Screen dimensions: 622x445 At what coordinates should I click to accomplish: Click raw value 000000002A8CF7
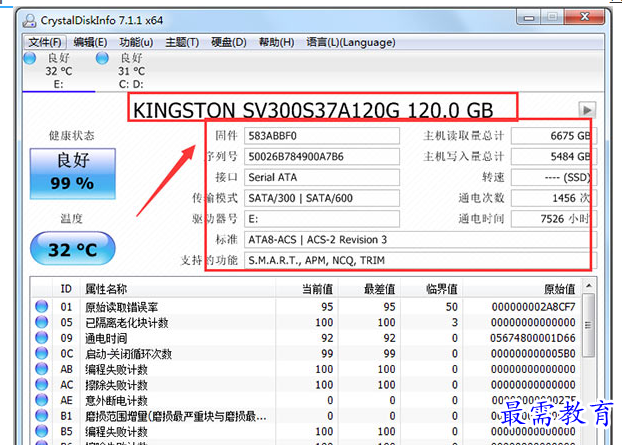[533, 307]
